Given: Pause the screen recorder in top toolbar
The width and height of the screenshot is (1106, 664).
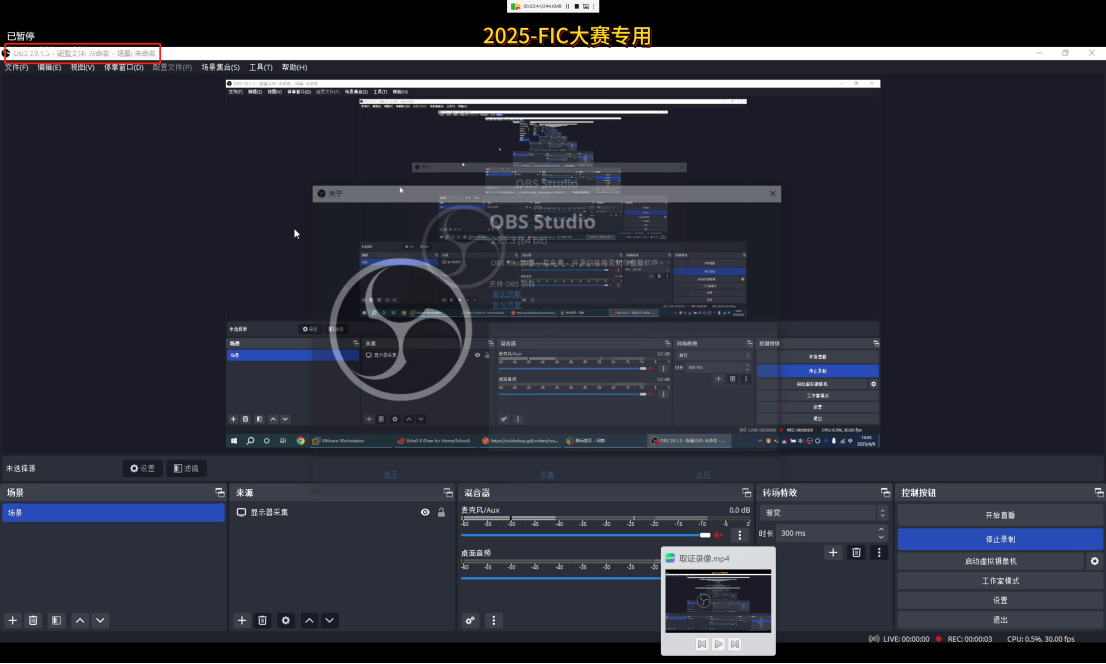Looking at the screenshot, I should click(568, 6).
